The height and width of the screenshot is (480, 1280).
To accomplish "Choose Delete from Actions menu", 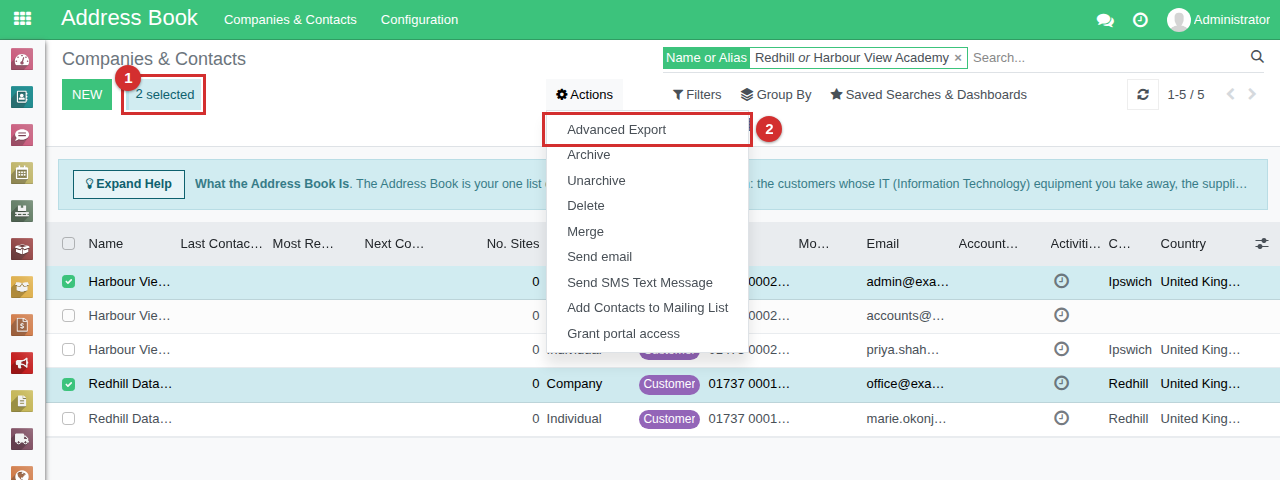I will (647, 206).
